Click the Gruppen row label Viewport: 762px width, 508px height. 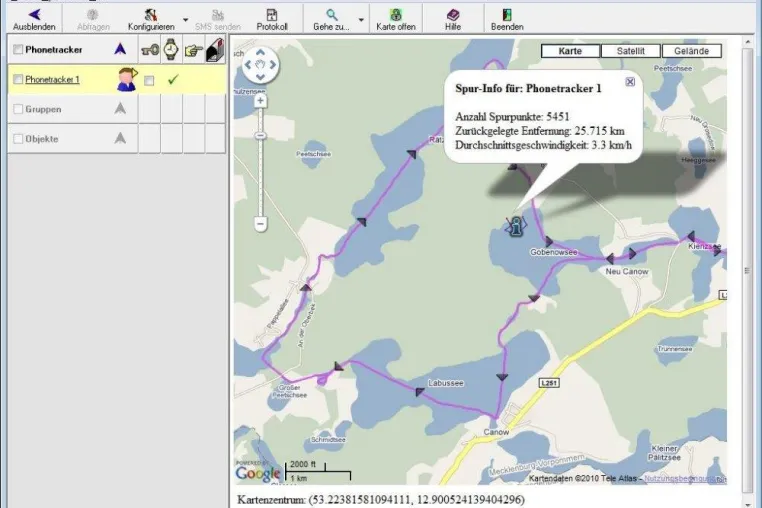pyautogui.click(x=43, y=109)
